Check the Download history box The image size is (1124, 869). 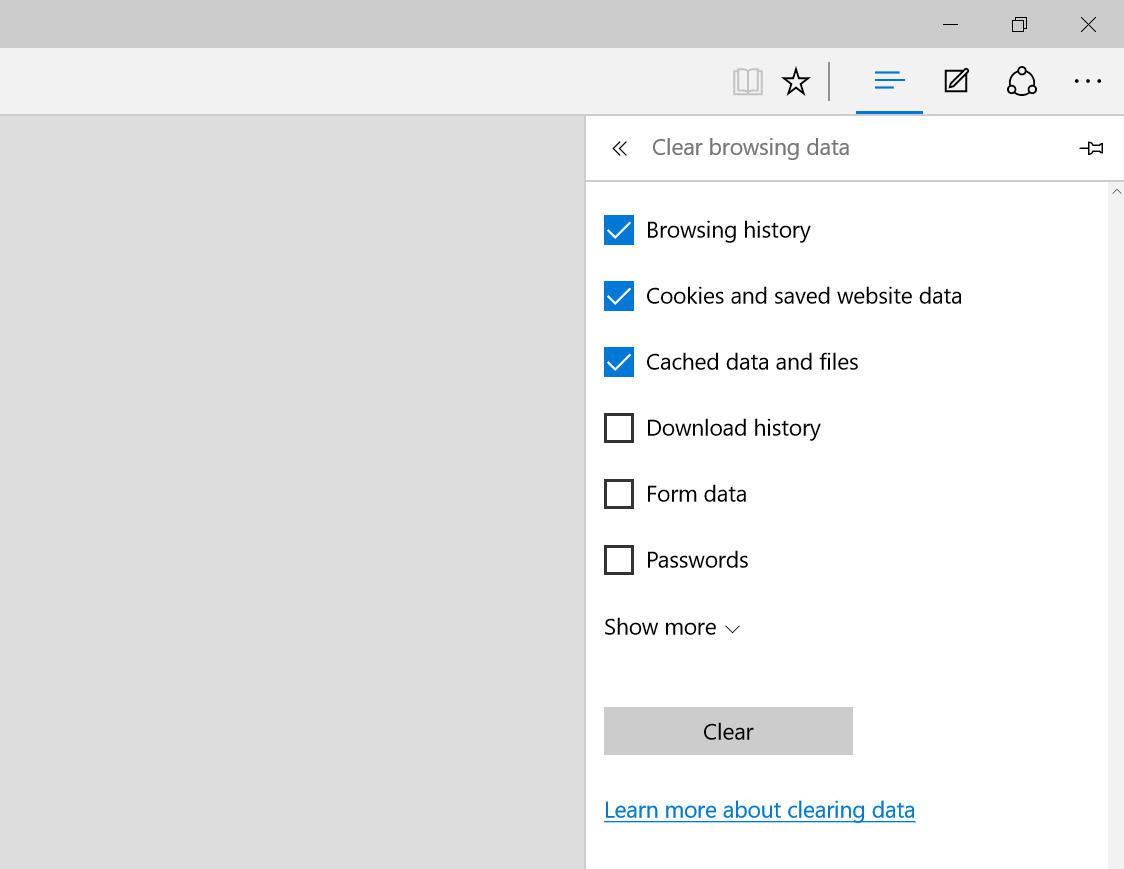pyautogui.click(x=619, y=428)
